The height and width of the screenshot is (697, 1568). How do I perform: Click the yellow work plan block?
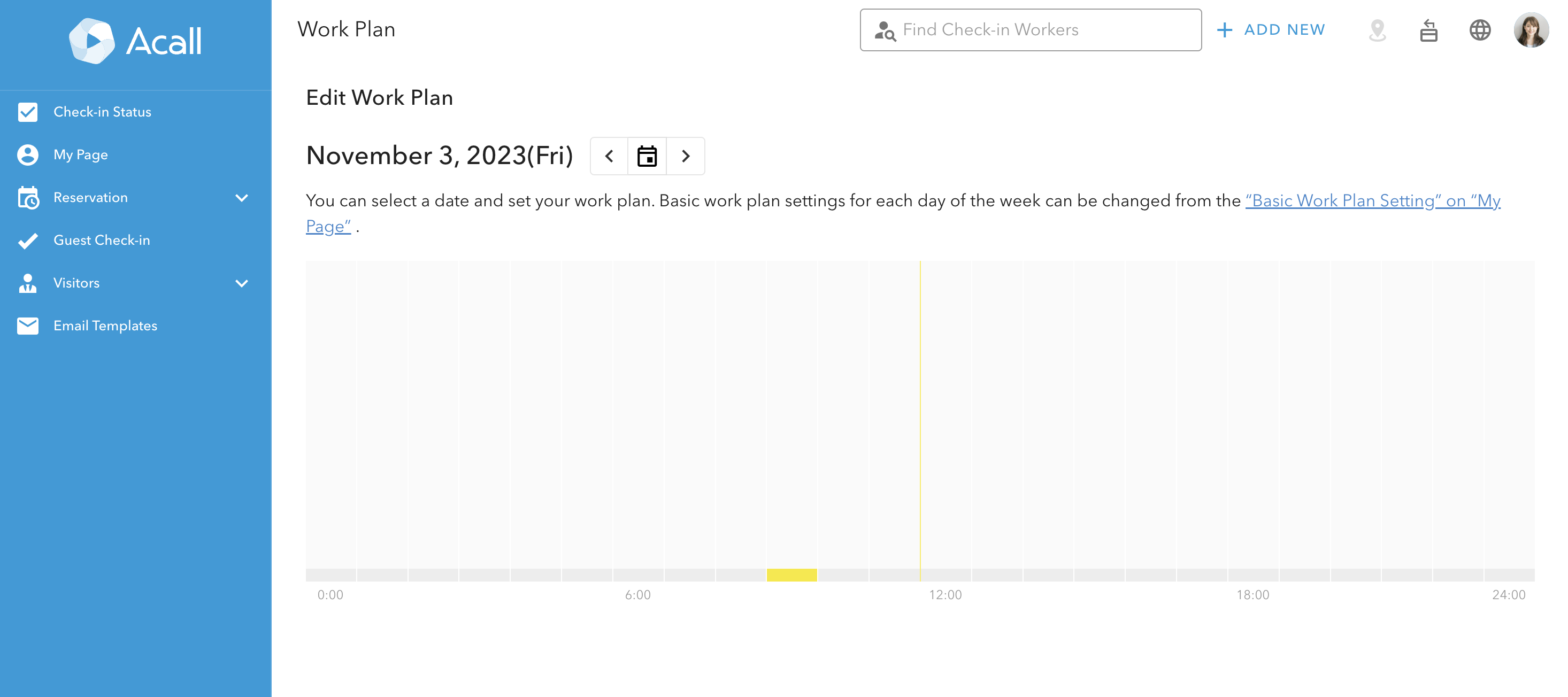791,575
